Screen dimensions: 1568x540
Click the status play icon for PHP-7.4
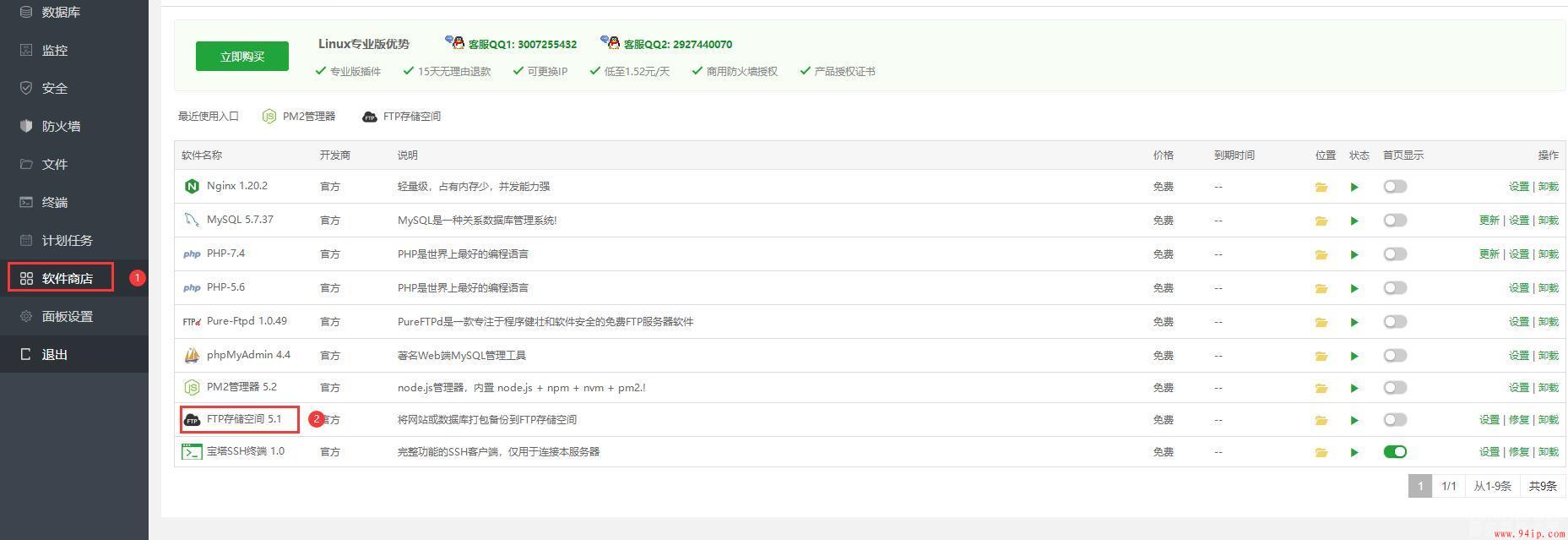click(x=1354, y=254)
